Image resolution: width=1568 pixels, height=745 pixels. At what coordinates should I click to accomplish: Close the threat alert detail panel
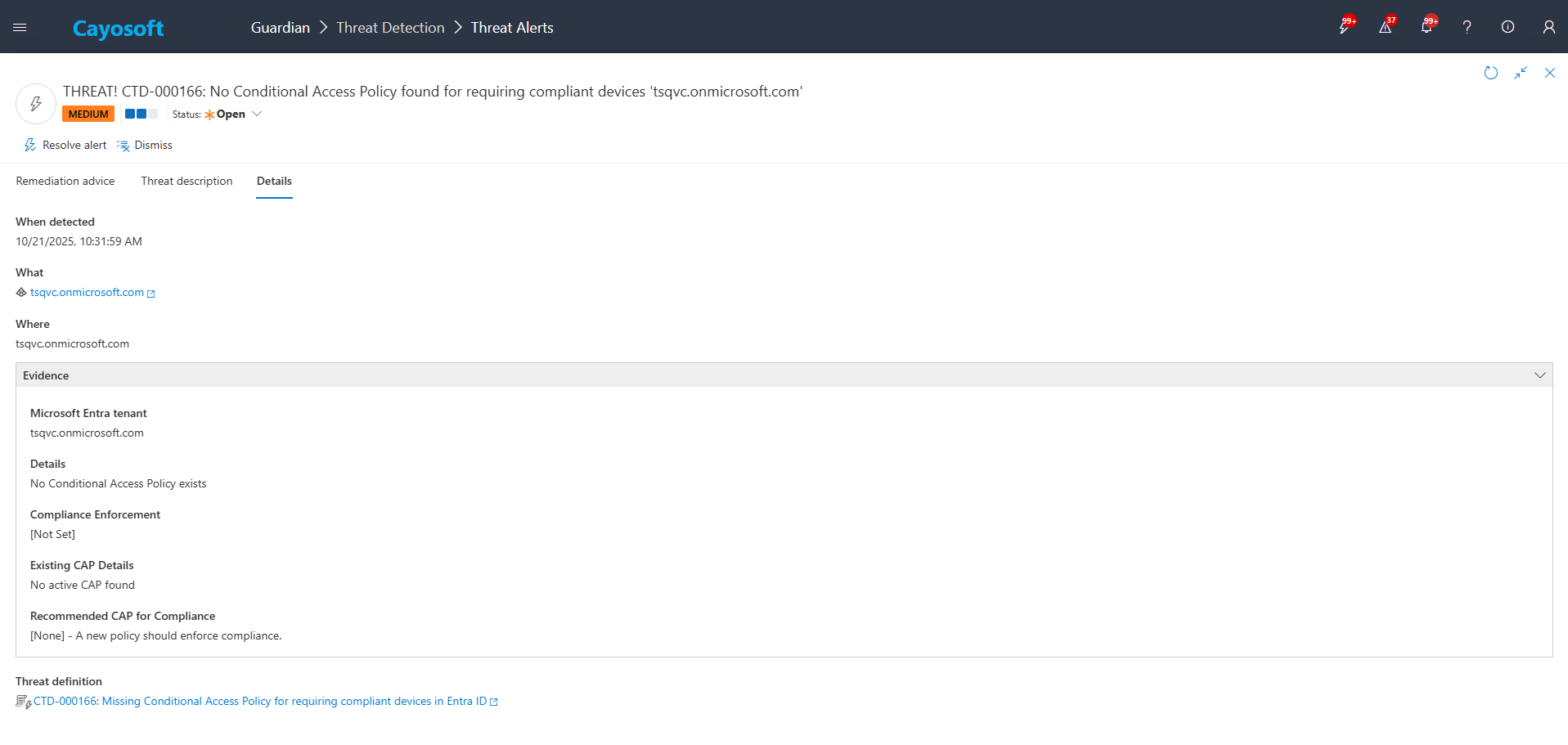(1549, 73)
